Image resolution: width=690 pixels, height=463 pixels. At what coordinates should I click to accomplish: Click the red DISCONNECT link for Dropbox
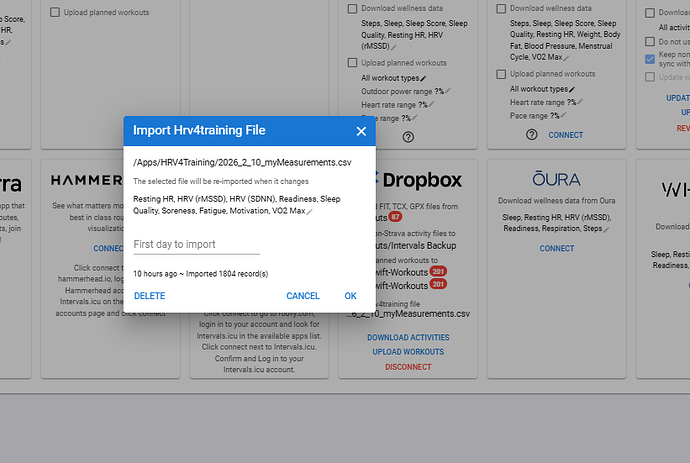pos(407,367)
